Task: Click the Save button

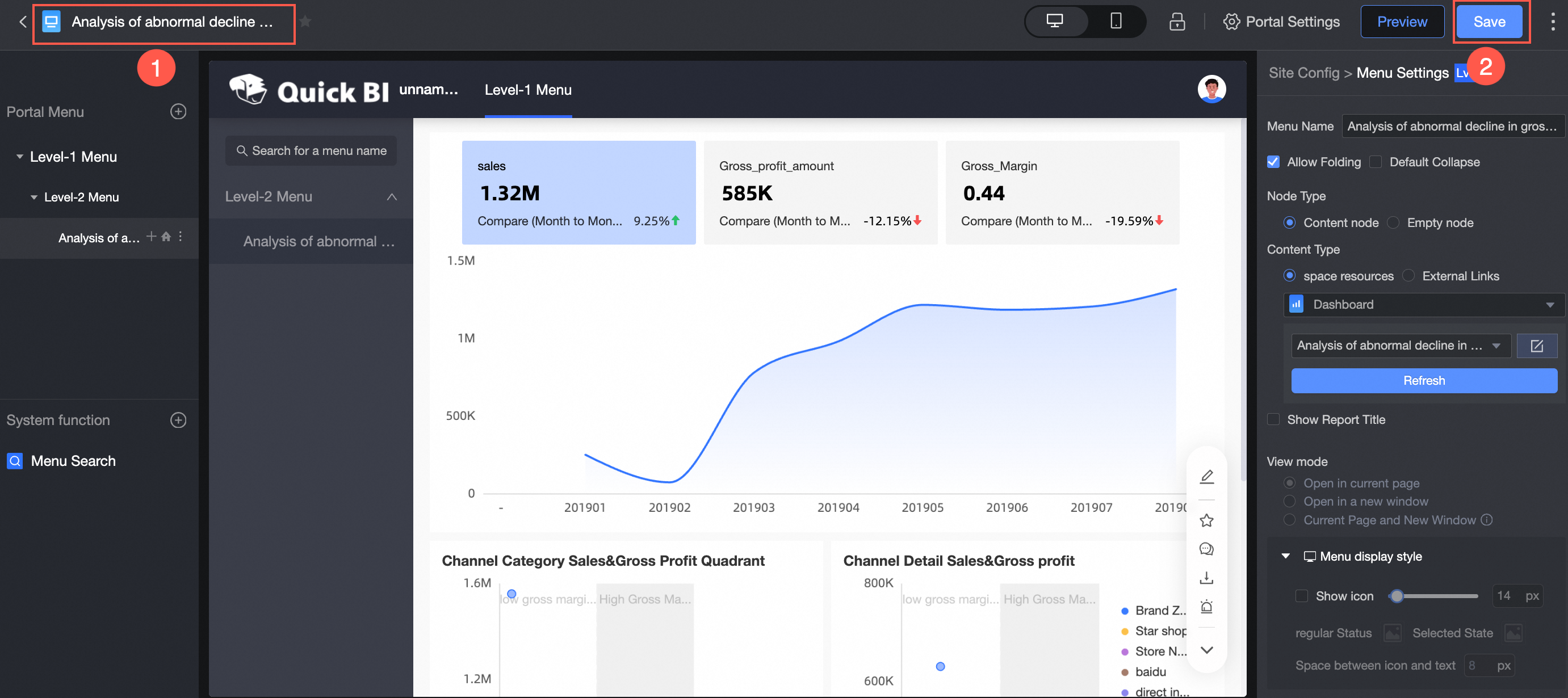Action: tap(1489, 22)
